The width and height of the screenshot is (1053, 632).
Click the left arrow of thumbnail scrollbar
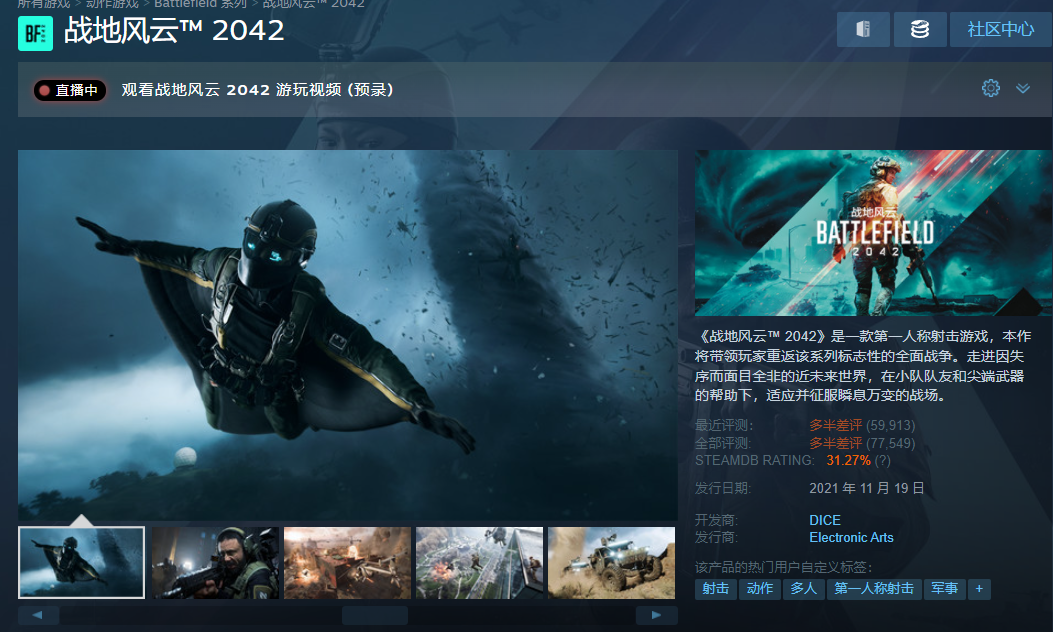(38, 615)
